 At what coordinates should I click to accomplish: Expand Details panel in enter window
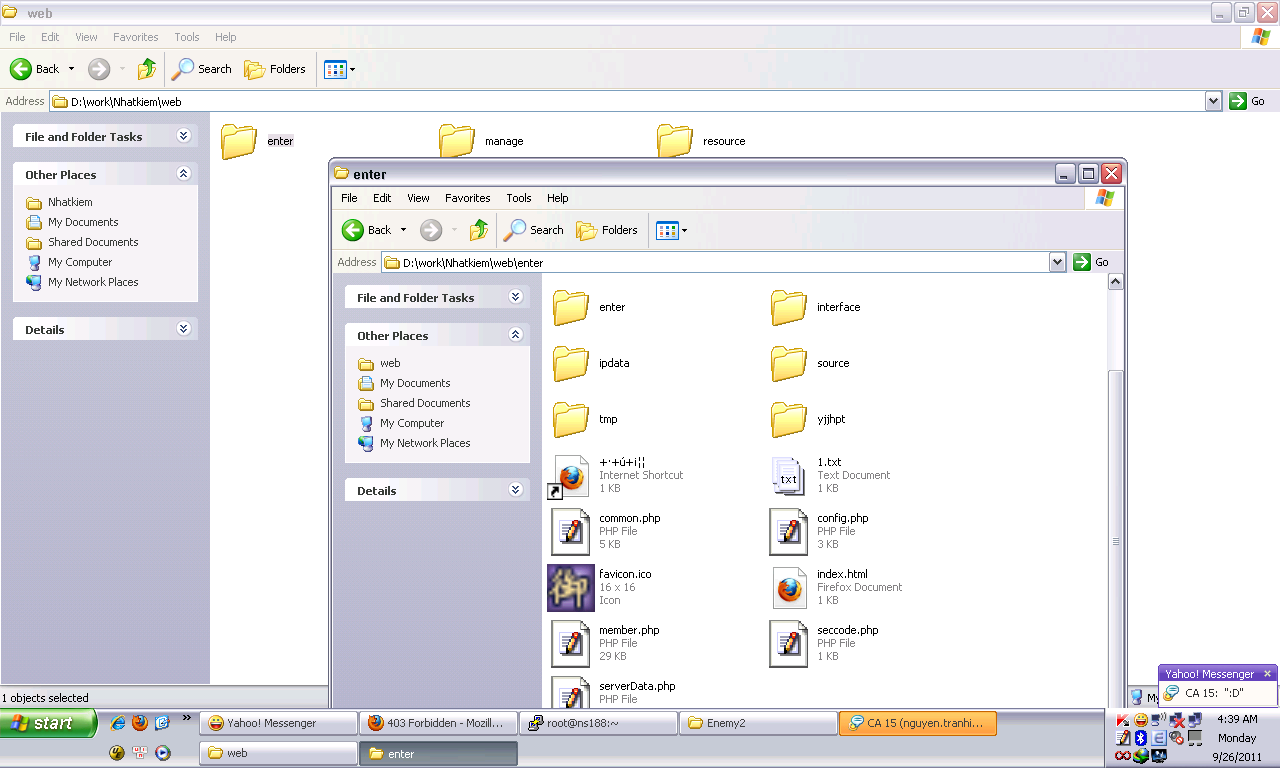515,490
